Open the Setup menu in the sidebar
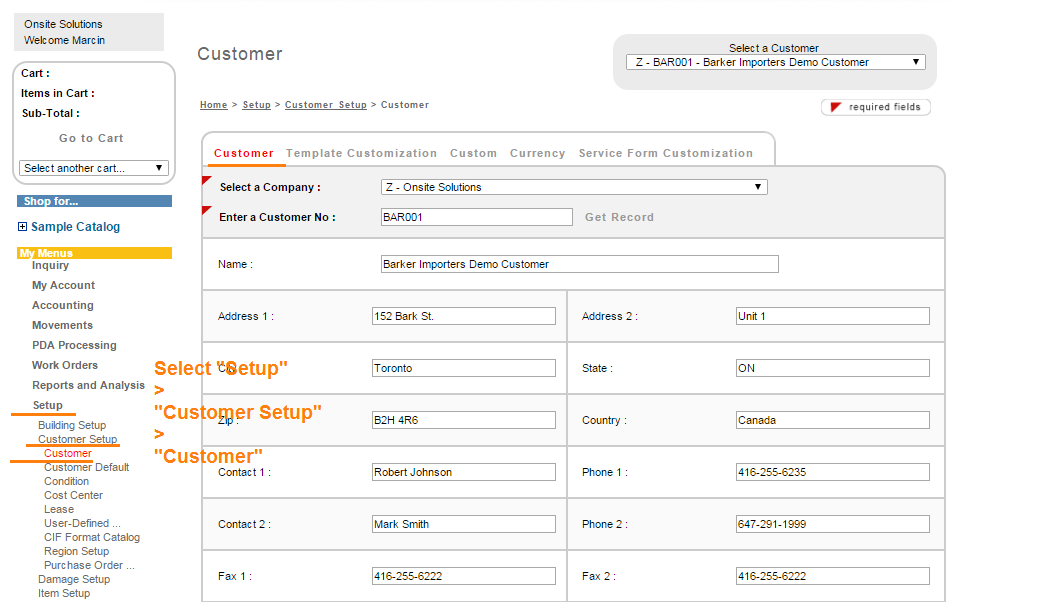This screenshot has height=602, width=1049. 47,405
